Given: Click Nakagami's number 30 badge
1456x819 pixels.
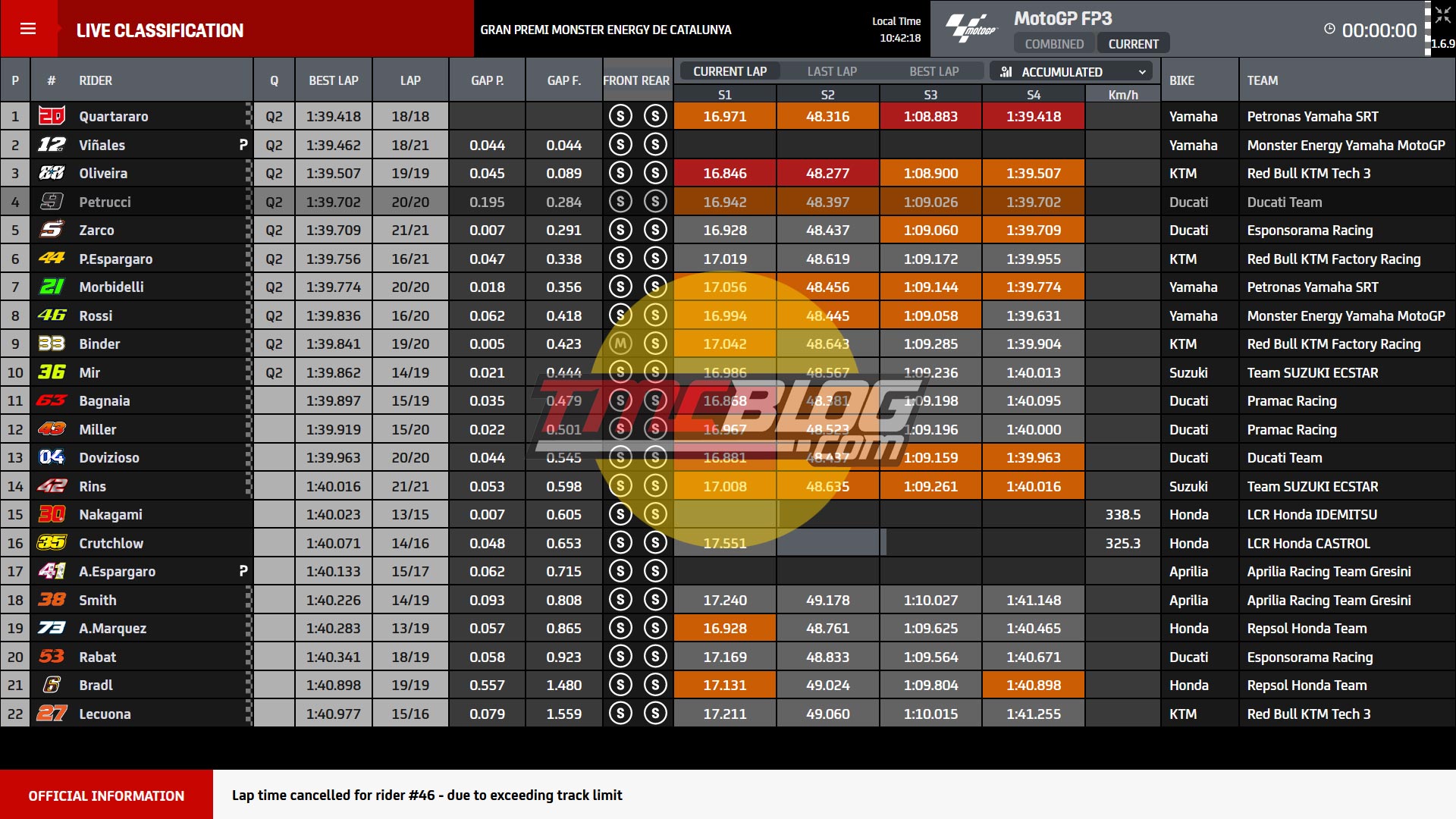Looking at the screenshot, I should click(x=52, y=514).
